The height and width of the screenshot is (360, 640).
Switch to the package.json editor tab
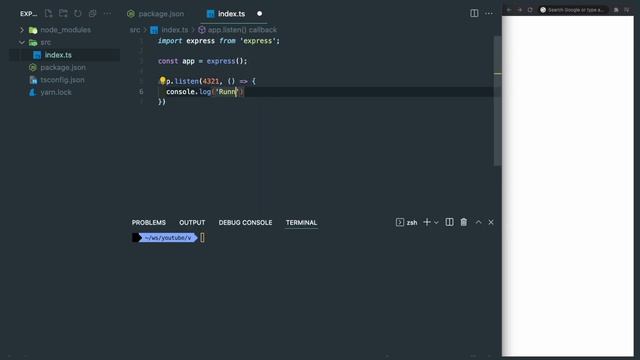[156, 13]
